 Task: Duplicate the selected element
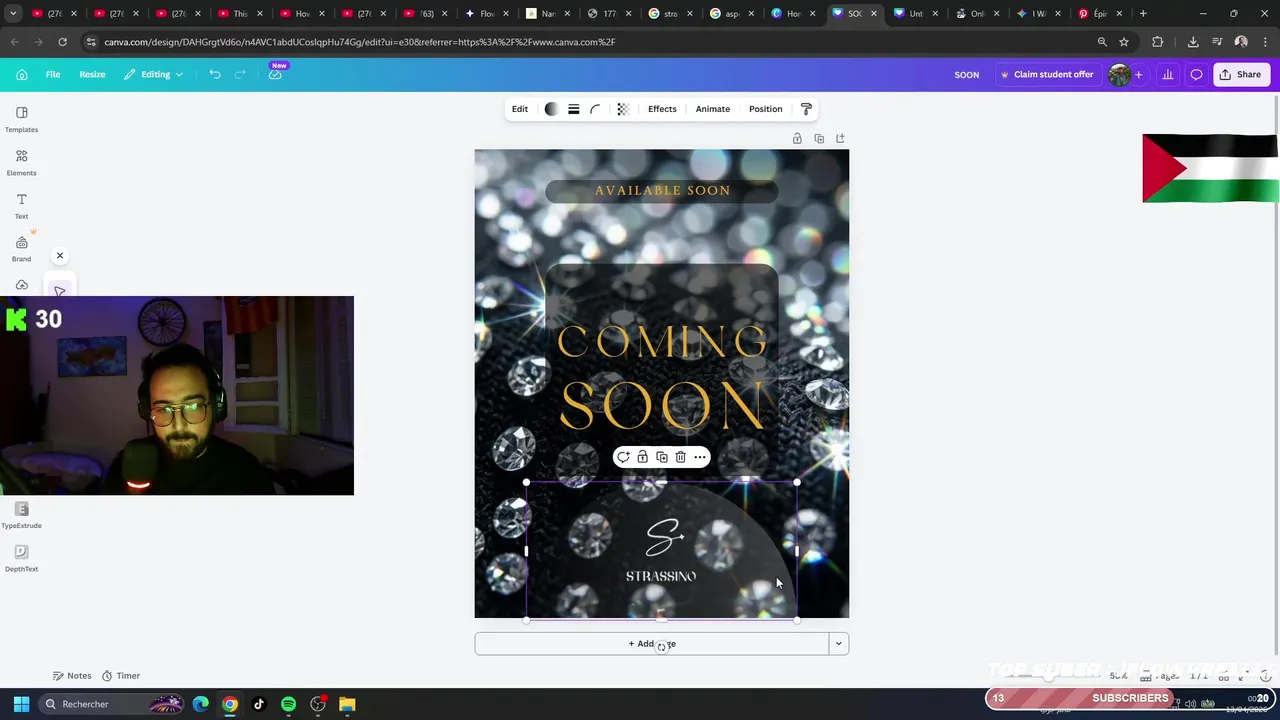(x=661, y=457)
